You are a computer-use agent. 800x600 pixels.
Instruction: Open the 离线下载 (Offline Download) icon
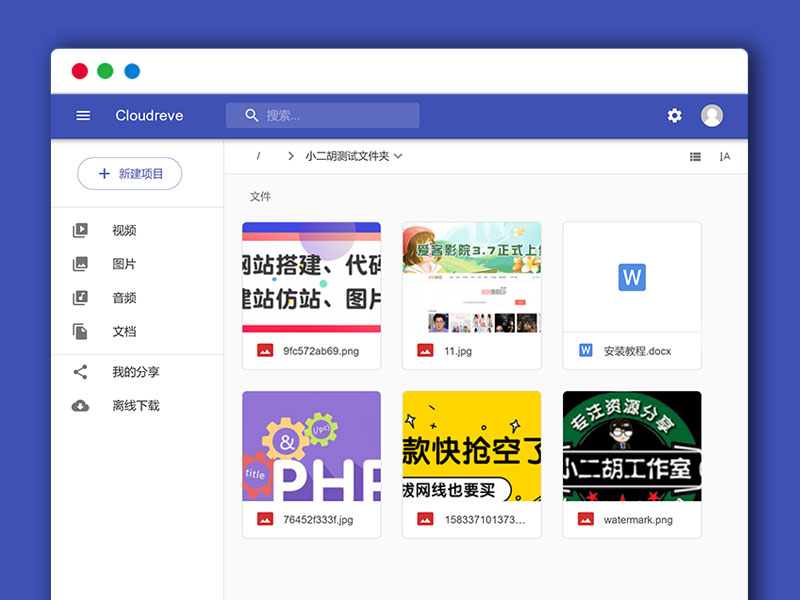coord(81,405)
